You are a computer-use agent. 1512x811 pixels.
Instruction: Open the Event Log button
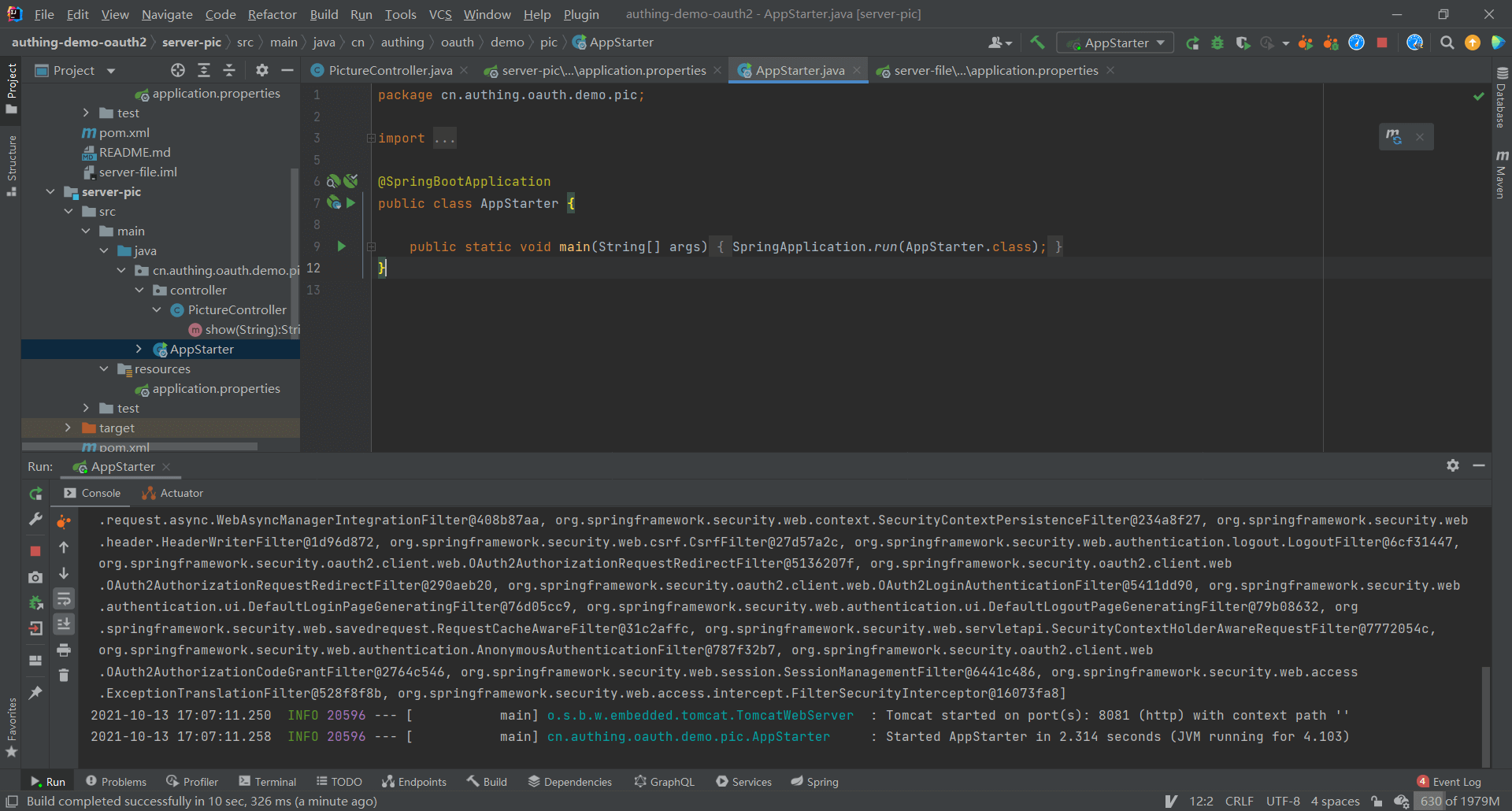1449,781
